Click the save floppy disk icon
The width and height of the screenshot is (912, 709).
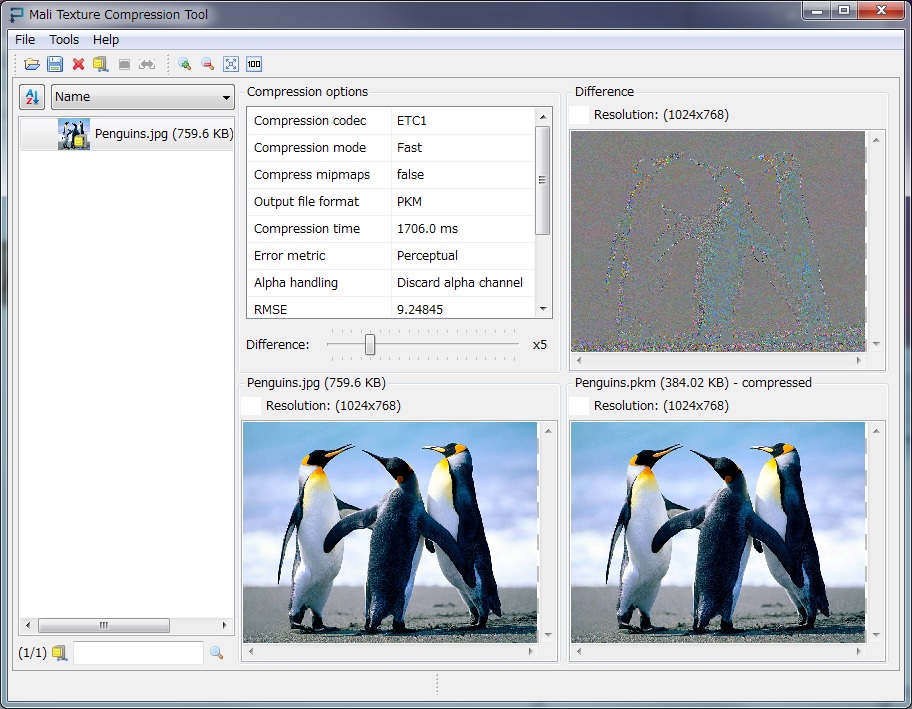click(55, 64)
